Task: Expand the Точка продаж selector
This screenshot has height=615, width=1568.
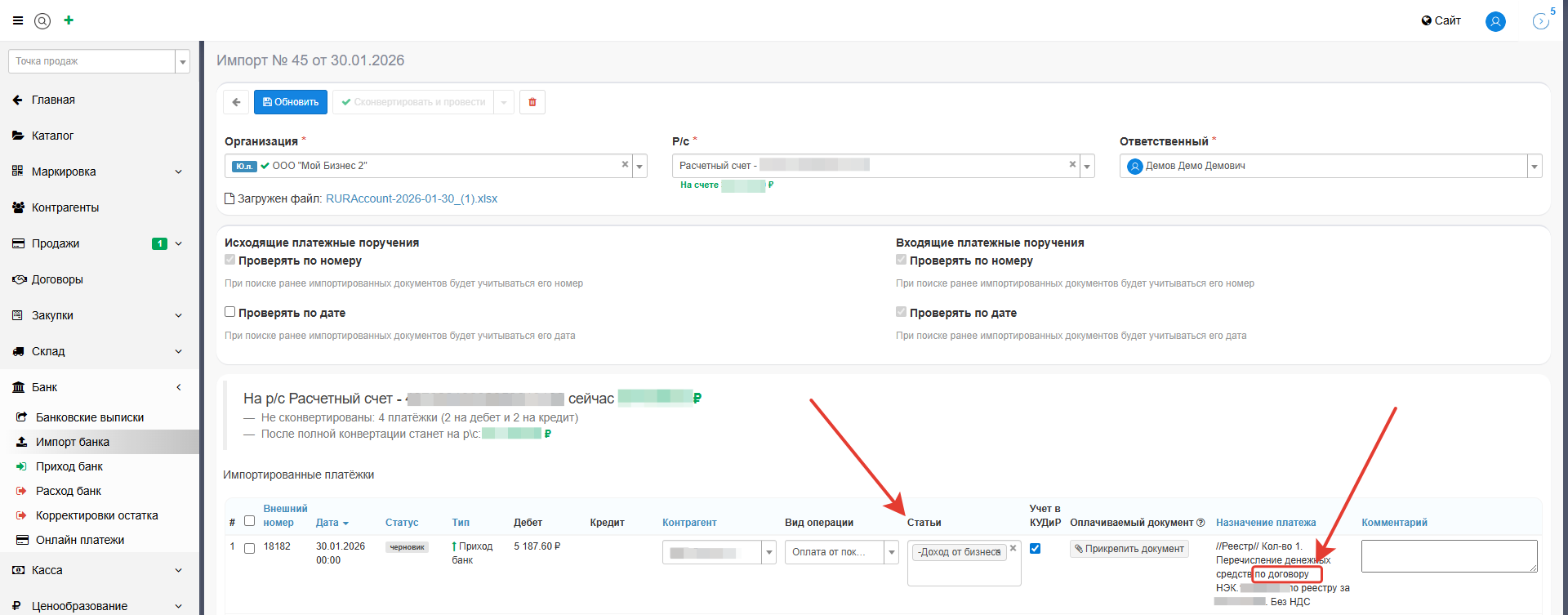Action: (183, 62)
